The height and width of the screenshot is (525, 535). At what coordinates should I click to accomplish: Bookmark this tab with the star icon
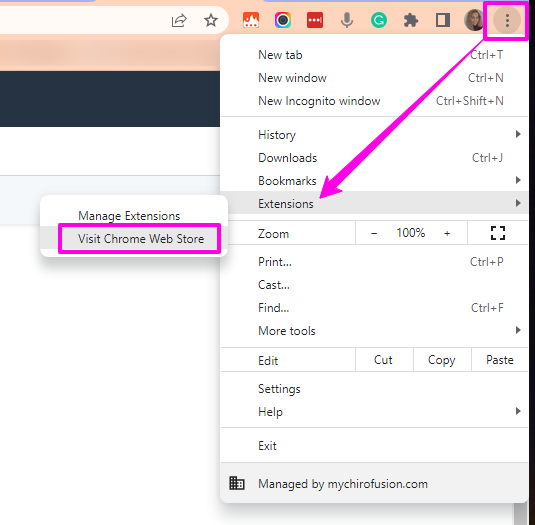pos(211,20)
